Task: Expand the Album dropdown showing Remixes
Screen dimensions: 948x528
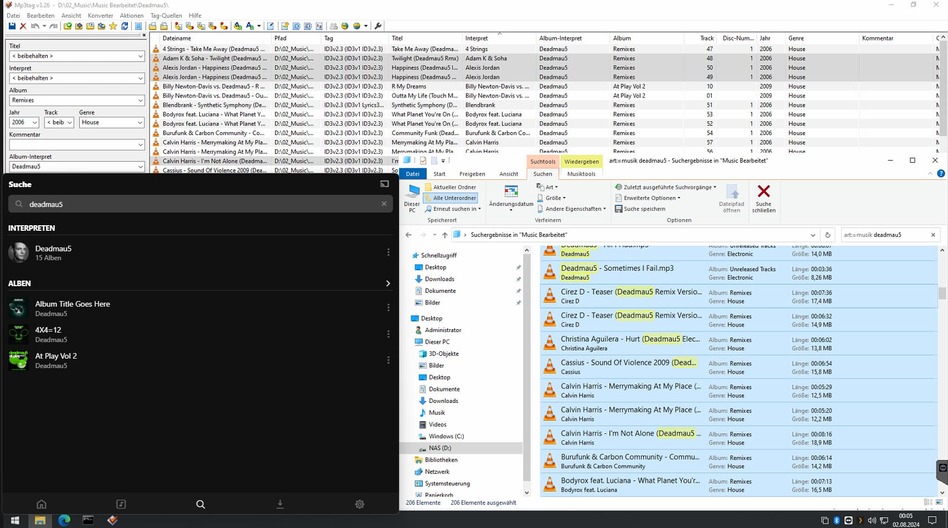Action: (140, 100)
